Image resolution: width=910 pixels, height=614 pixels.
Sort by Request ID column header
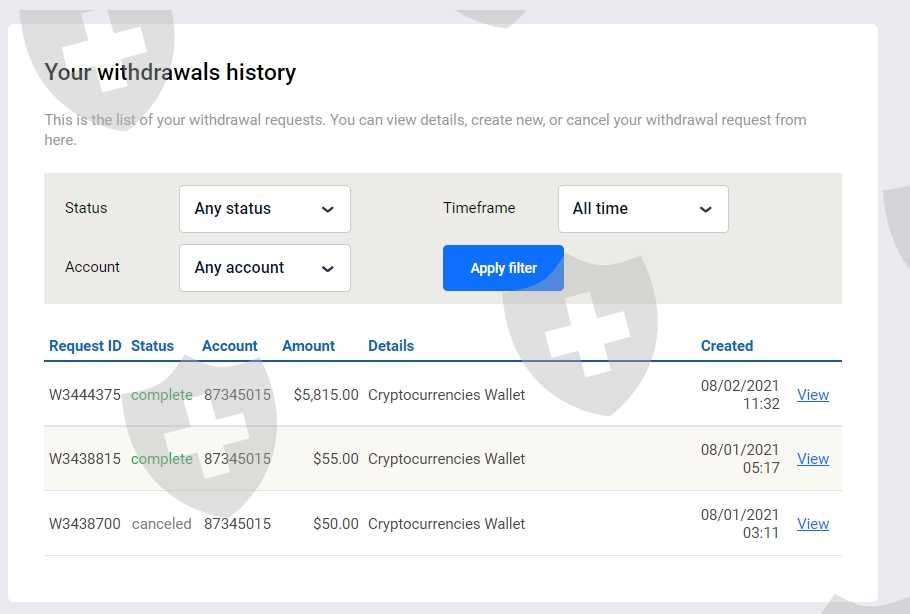point(85,346)
